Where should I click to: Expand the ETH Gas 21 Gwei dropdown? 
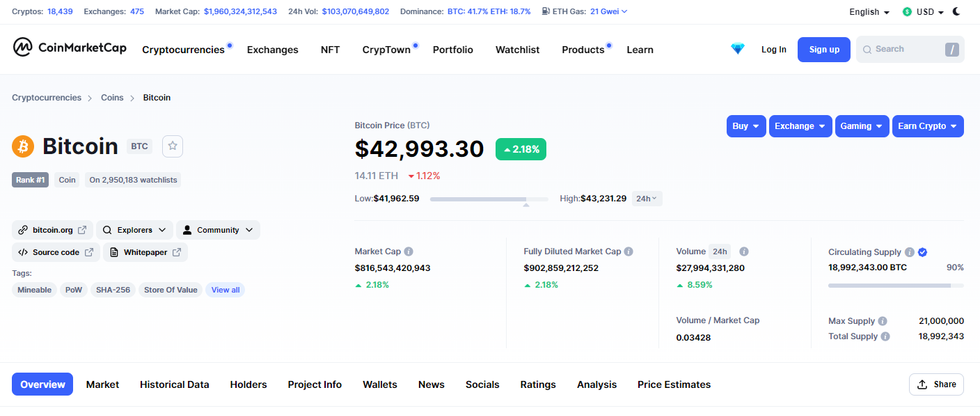click(609, 11)
